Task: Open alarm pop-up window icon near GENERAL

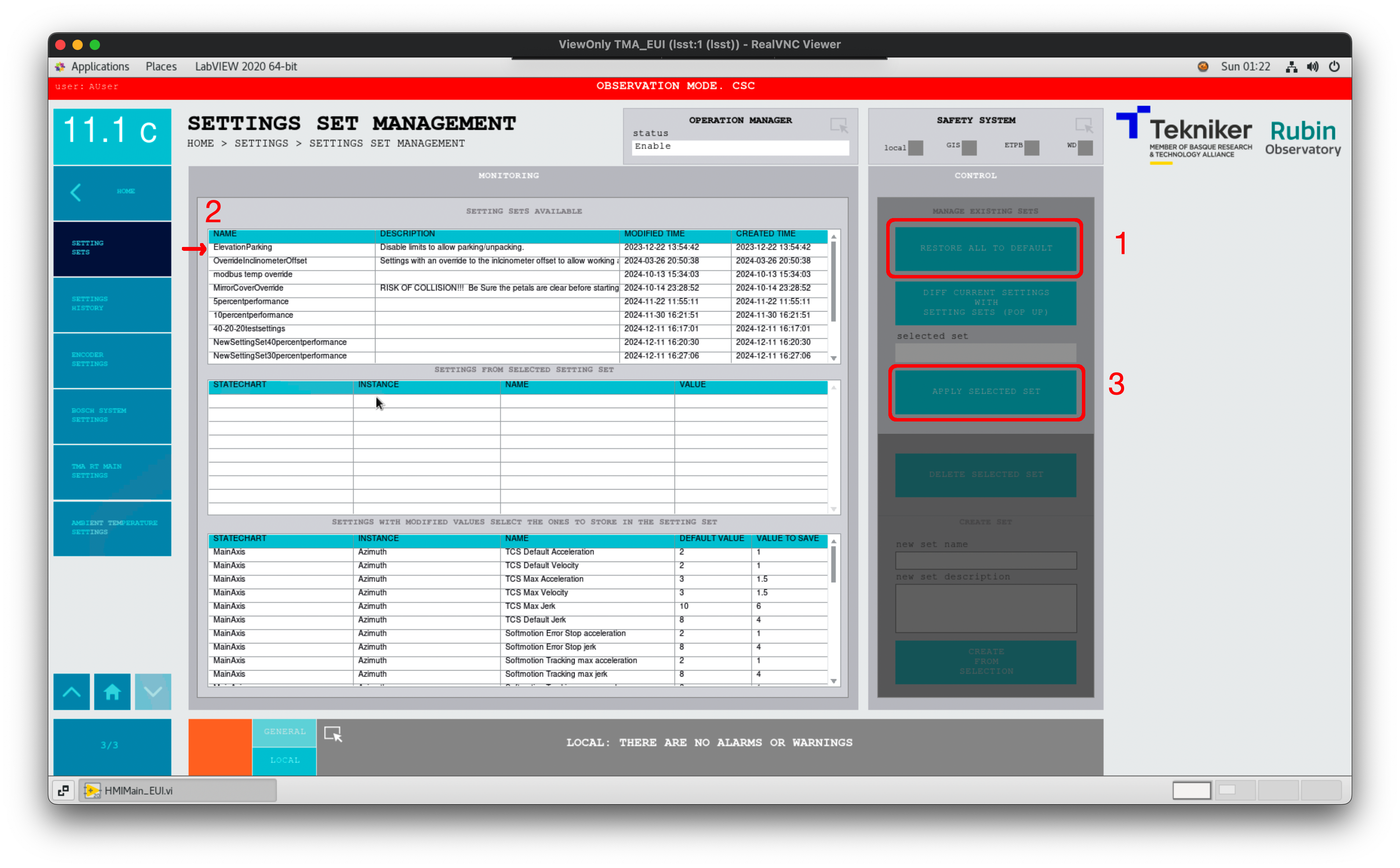Action: click(x=333, y=734)
